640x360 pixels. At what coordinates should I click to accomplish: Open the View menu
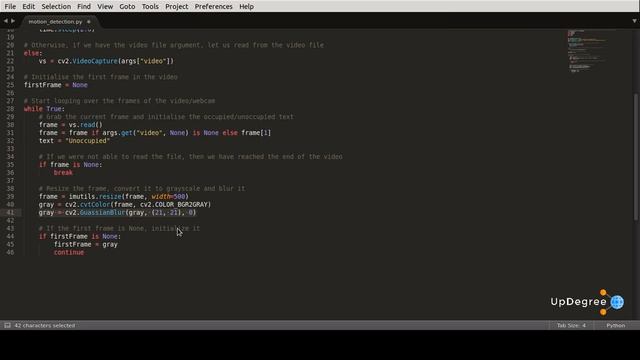pyautogui.click(x=105, y=7)
